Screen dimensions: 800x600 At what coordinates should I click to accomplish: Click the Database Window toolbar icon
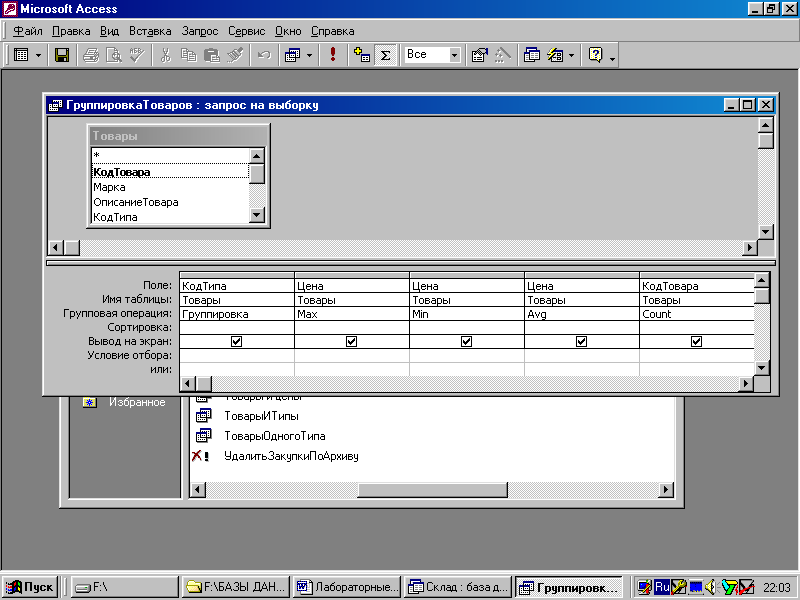click(x=532, y=55)
